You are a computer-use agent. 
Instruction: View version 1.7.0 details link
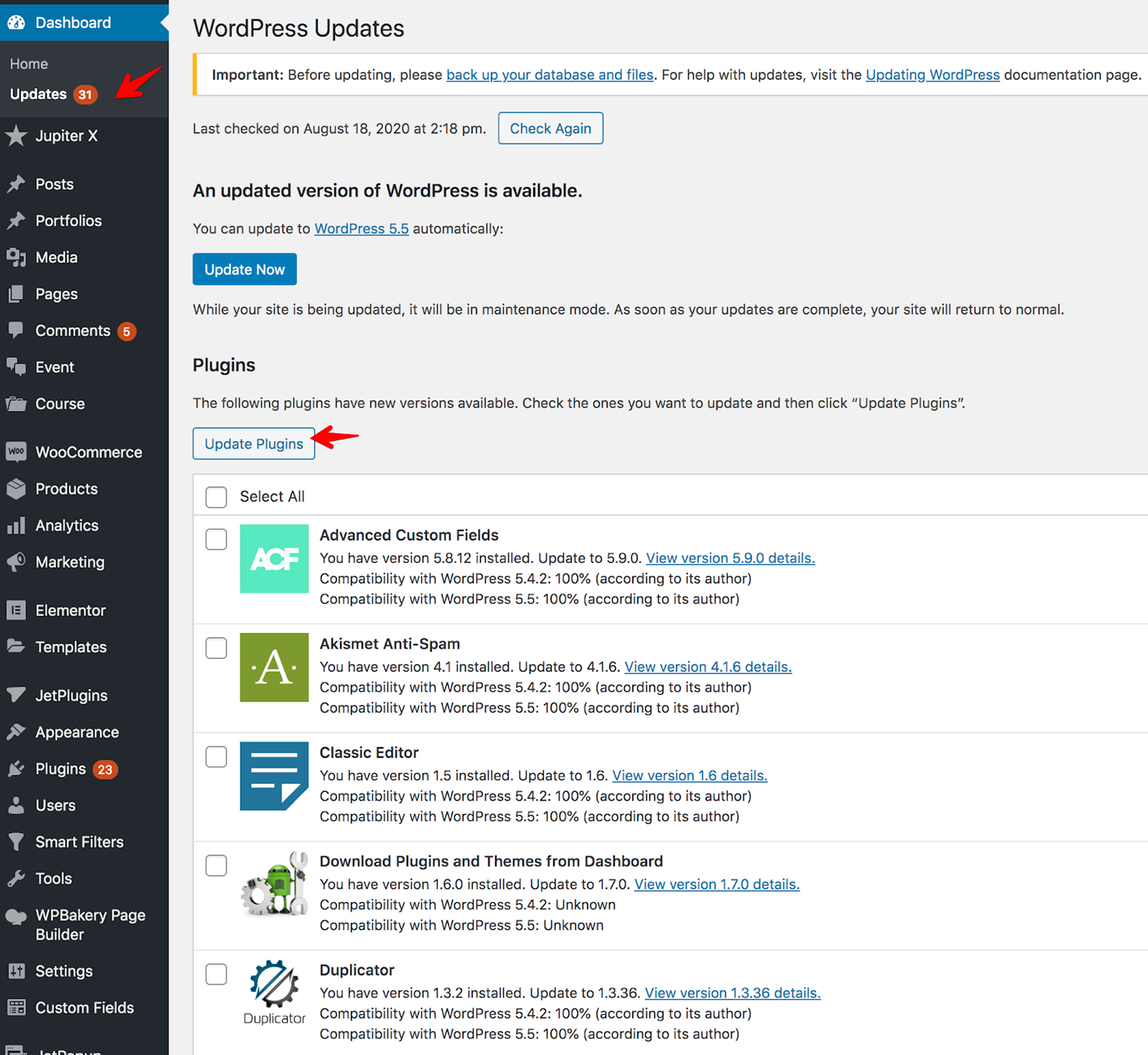[717, 885]
